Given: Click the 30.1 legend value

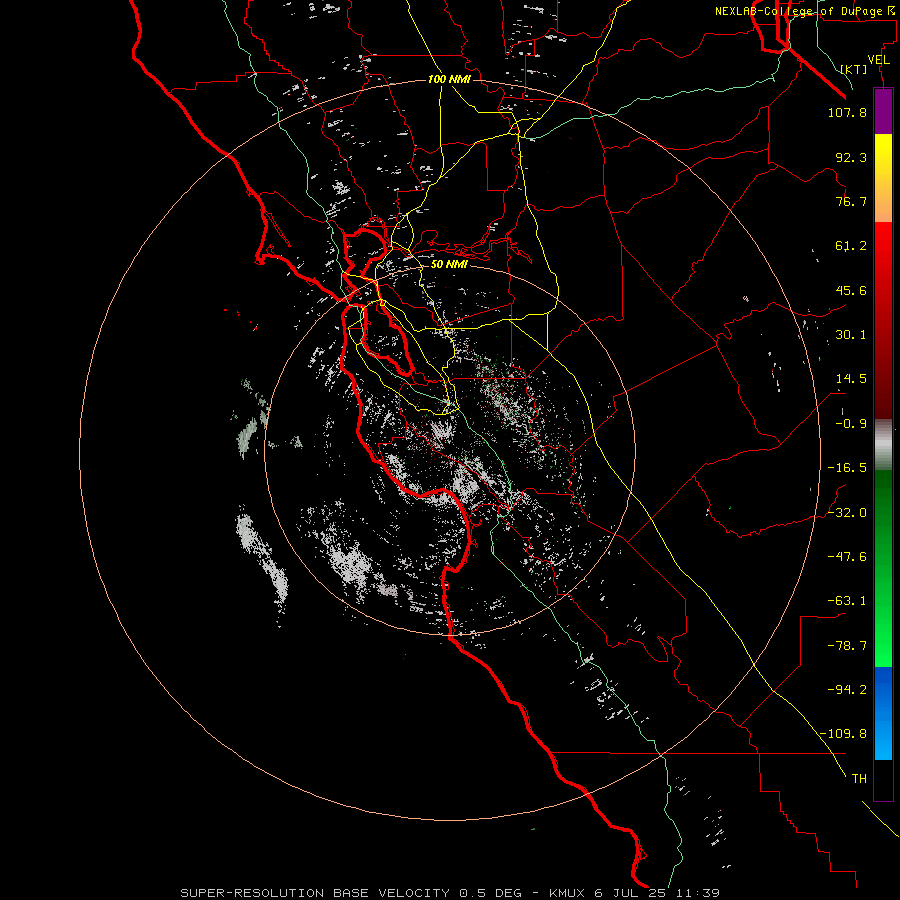Looking at the screenshot, I should coord(851,335).
